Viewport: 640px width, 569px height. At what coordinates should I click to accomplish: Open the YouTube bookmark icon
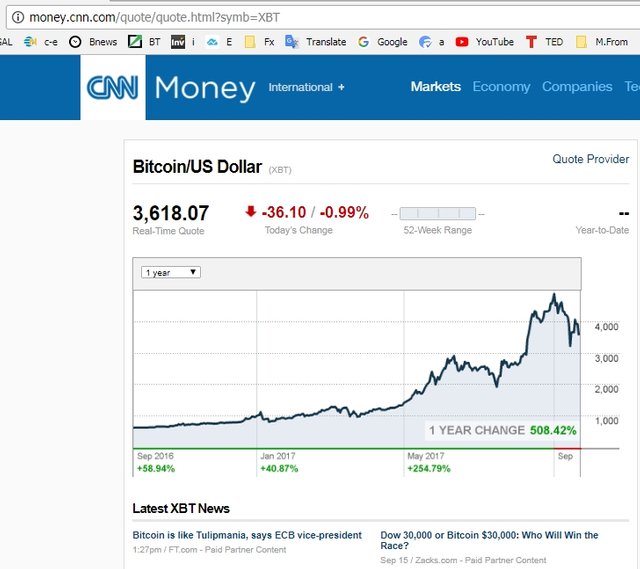(x=462, y=42)
